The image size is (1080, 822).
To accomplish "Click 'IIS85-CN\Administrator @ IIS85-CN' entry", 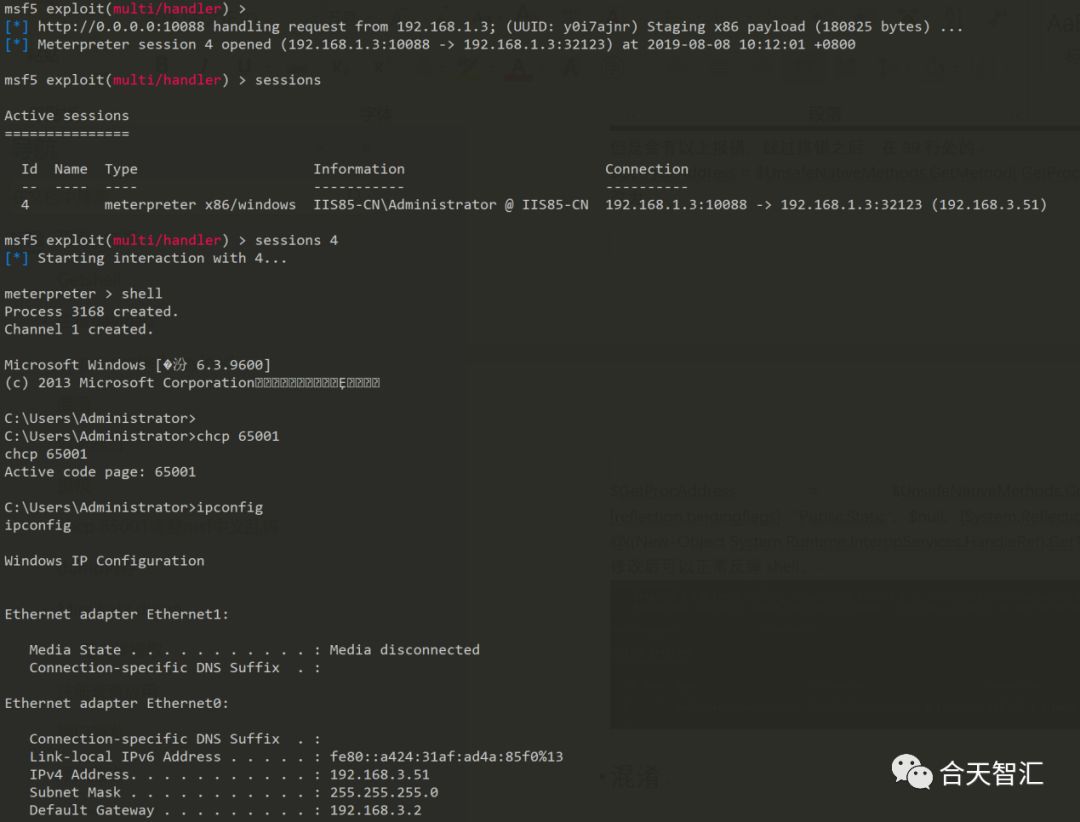I will (x=451, y=205).
